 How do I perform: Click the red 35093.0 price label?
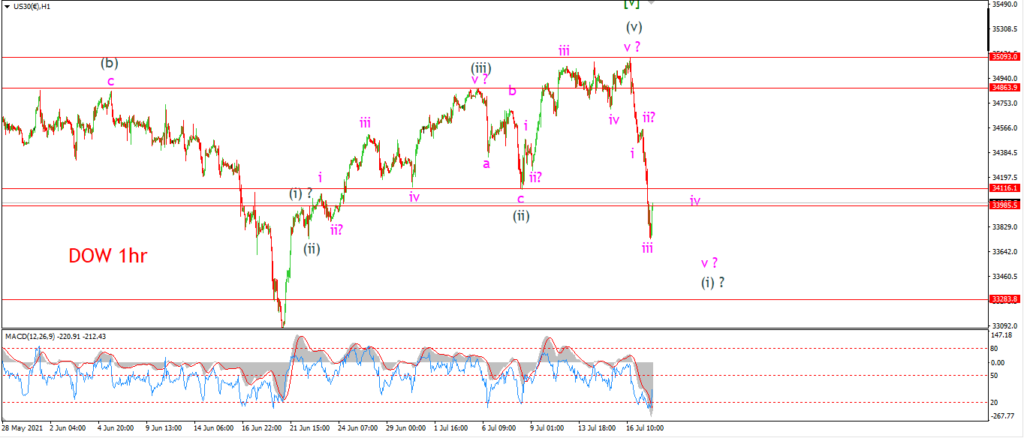point(1006,57)
